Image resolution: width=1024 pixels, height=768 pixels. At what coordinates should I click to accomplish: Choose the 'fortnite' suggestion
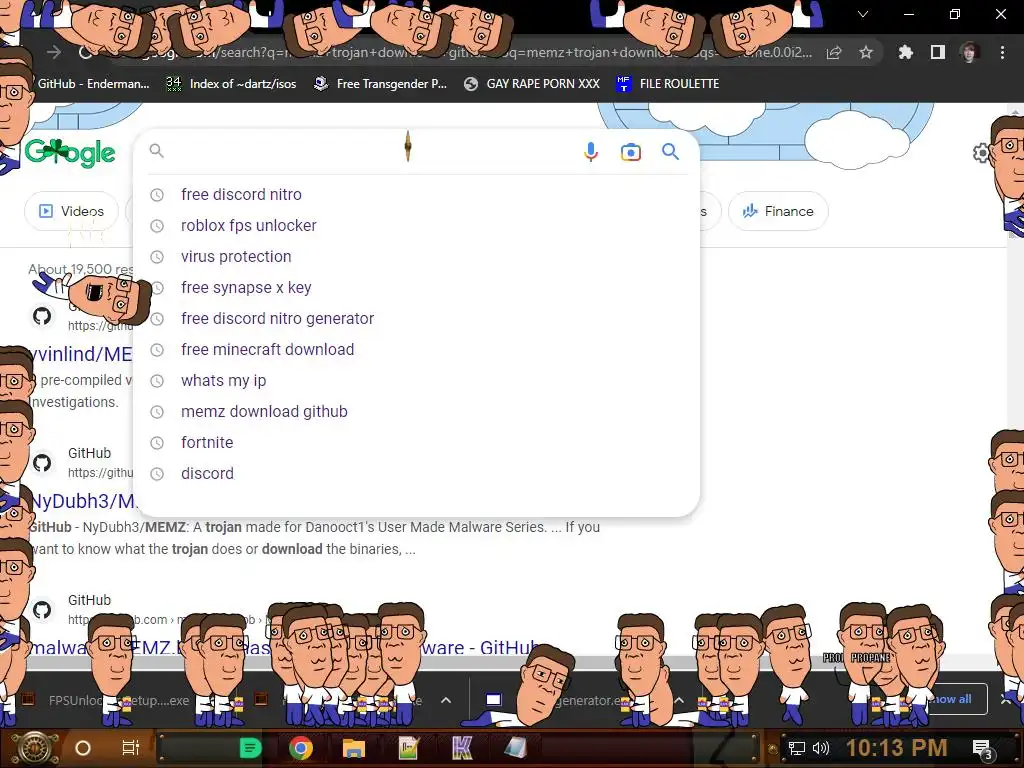coord(416,443)
